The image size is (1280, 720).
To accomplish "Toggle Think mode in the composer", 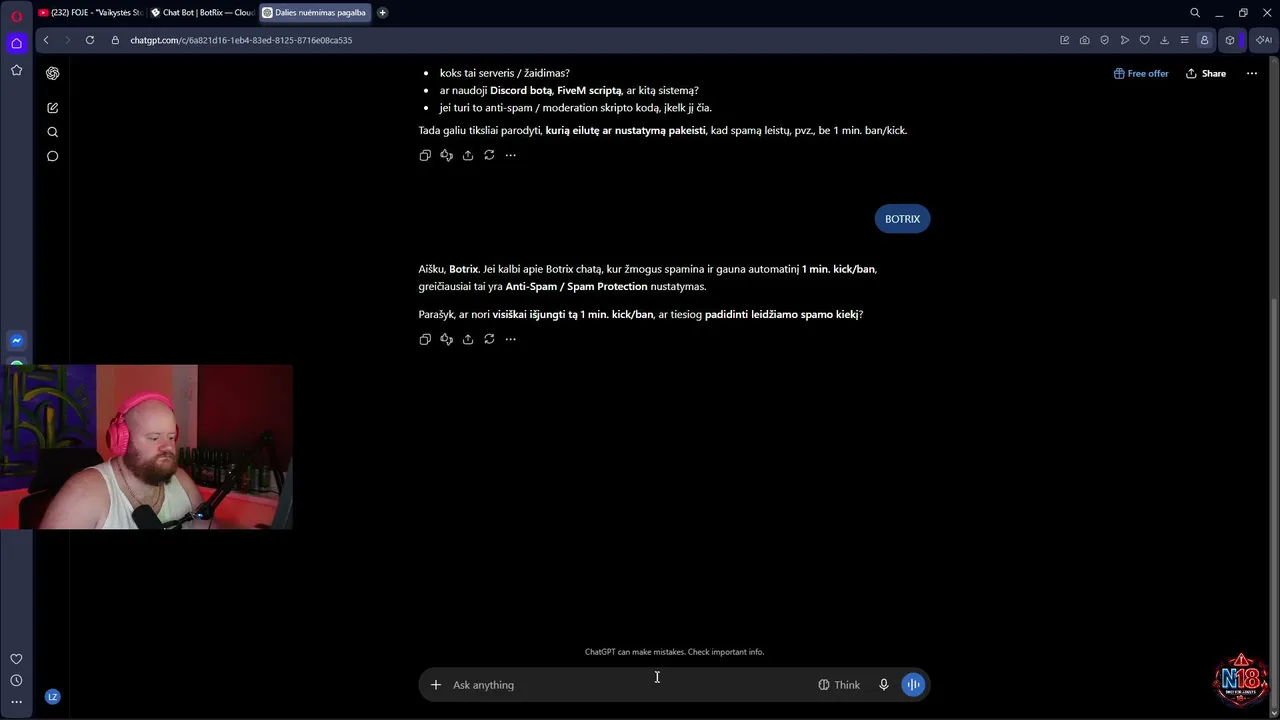I will click(x=839, y=685).
